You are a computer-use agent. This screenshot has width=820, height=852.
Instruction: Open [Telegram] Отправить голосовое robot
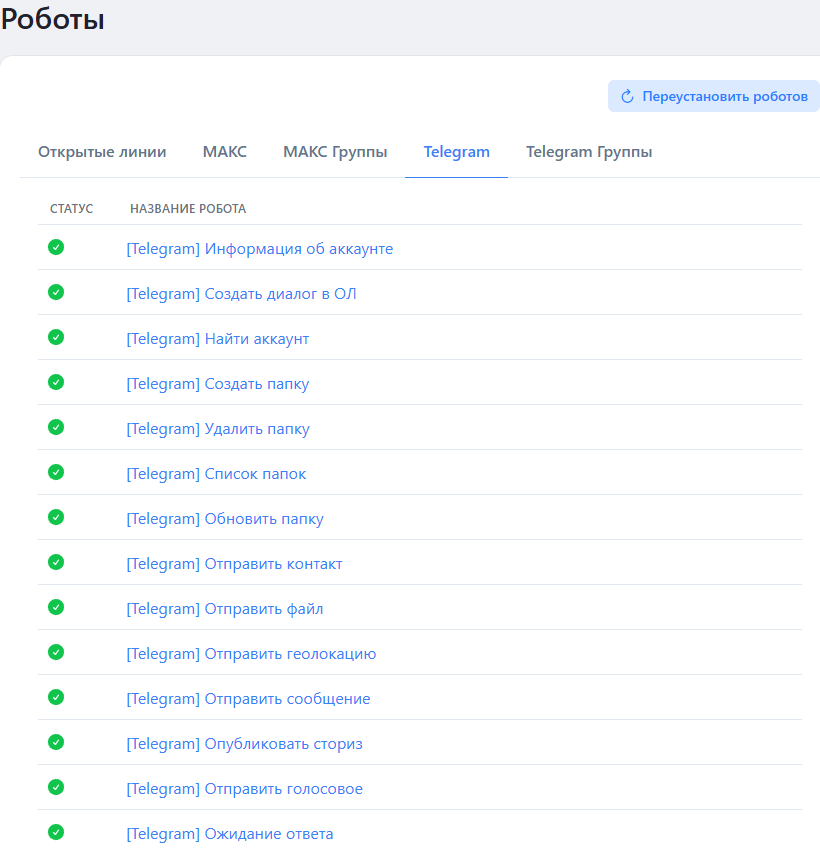point(245,789)
